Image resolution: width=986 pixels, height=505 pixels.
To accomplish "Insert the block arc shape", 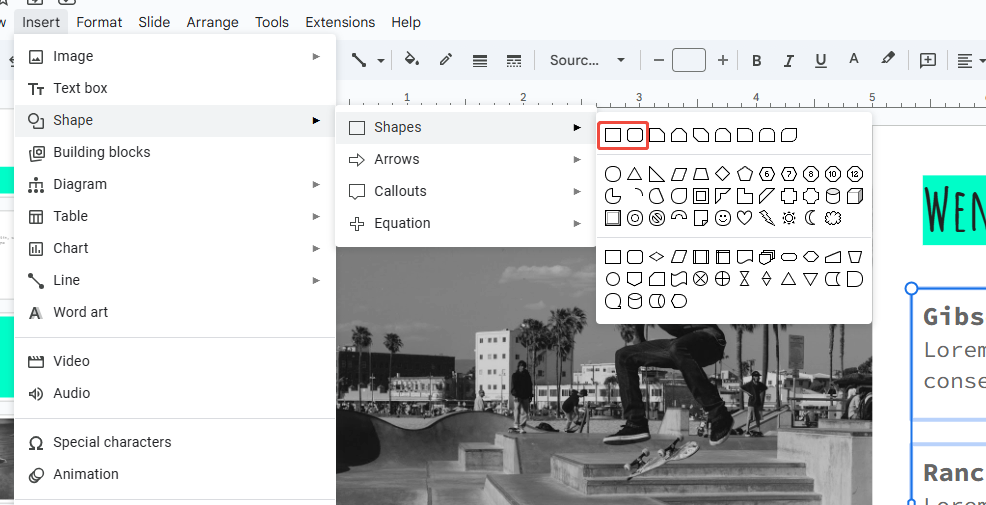I will (x=679, y=218).
